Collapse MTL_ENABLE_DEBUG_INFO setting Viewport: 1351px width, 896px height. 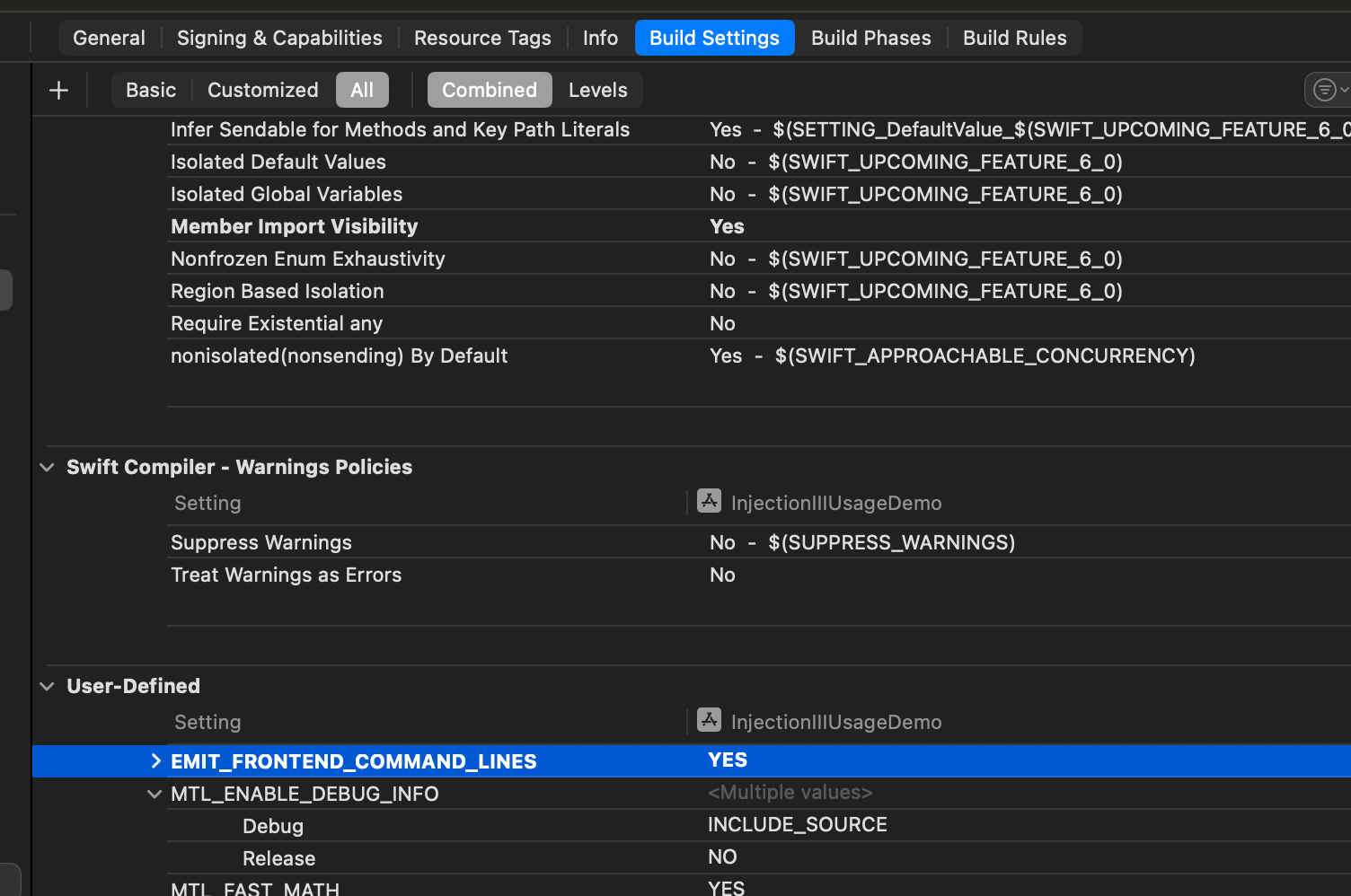click(155, 794)
